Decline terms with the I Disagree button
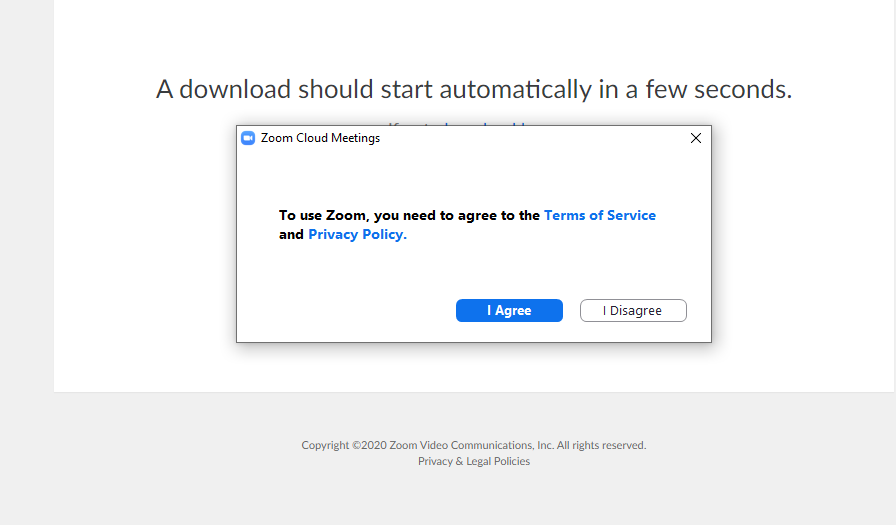The image size is (896, 525). (x=633, y=310)
